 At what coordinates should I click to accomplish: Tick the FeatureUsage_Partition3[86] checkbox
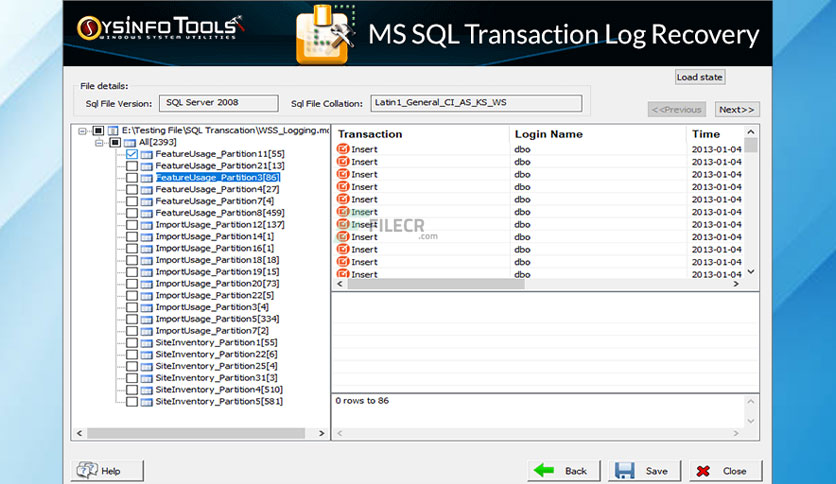132,178
